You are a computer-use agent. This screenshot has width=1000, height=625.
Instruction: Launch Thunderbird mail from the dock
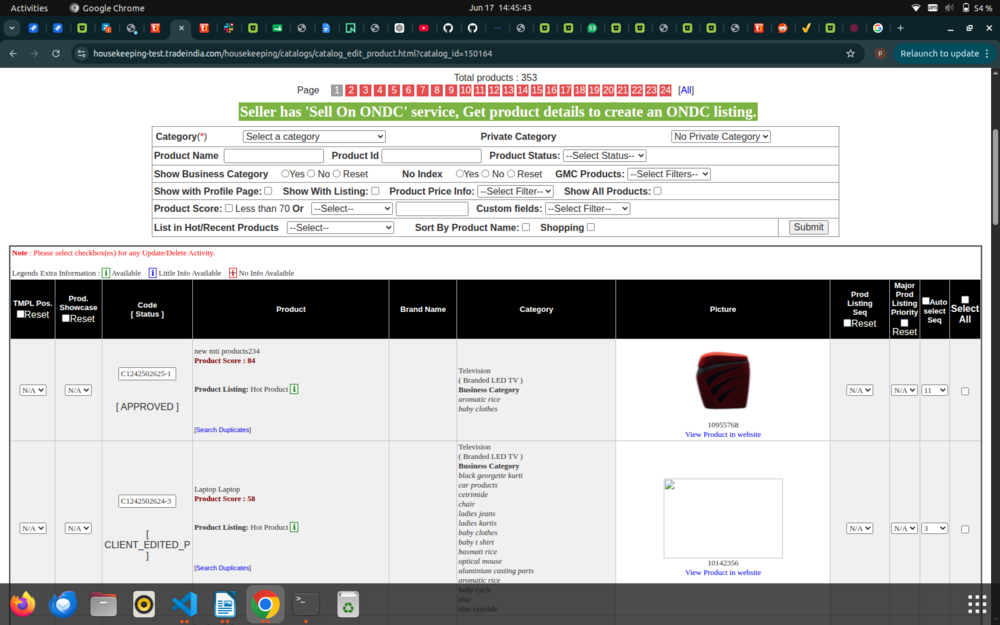(63, 603)
